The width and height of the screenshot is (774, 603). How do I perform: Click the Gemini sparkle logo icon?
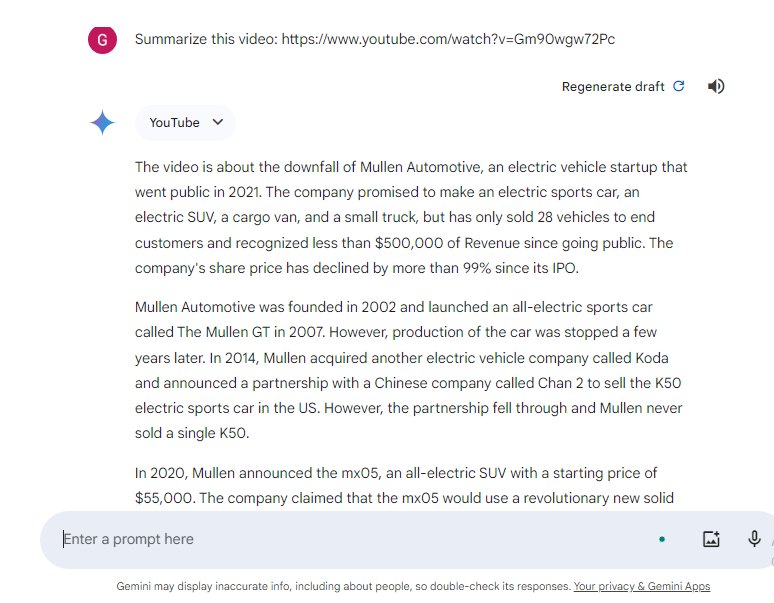(x=102, y=123)
